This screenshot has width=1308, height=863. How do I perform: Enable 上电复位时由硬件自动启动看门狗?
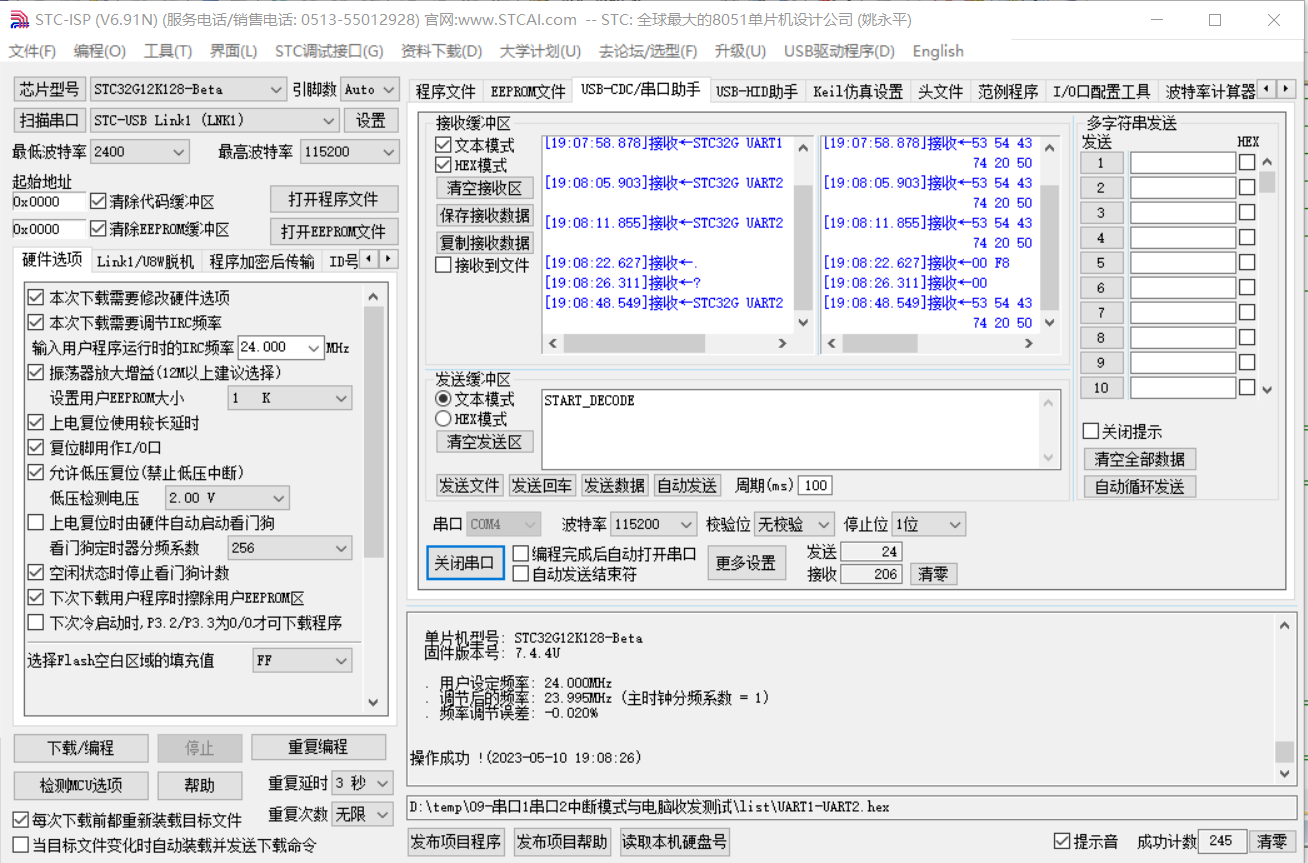point(36,523)
